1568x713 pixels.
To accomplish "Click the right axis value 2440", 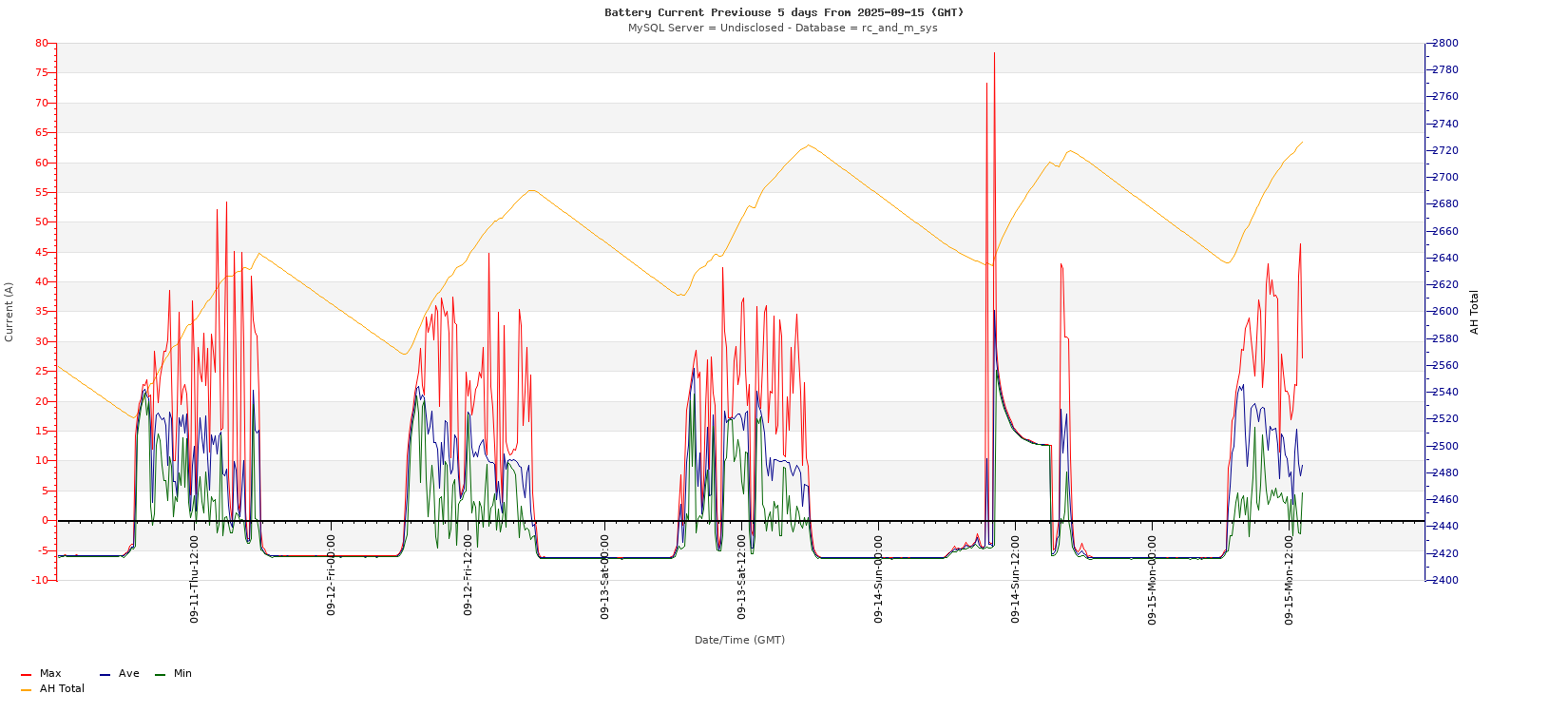I will click(x=1445, y=526).
